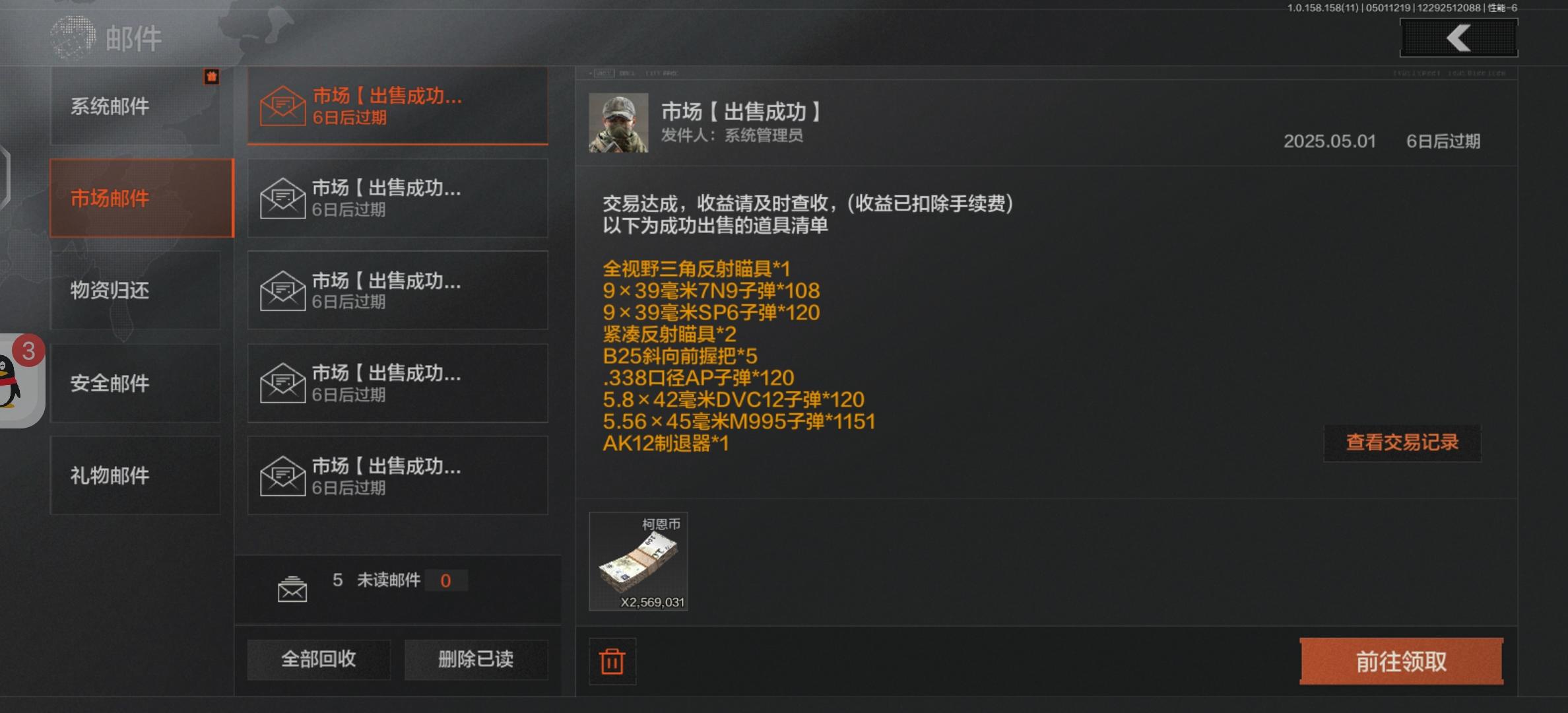Open the last market mail in list
Image resolution: width=1568 pixels, height=713 pixels.
pos(397,475)
